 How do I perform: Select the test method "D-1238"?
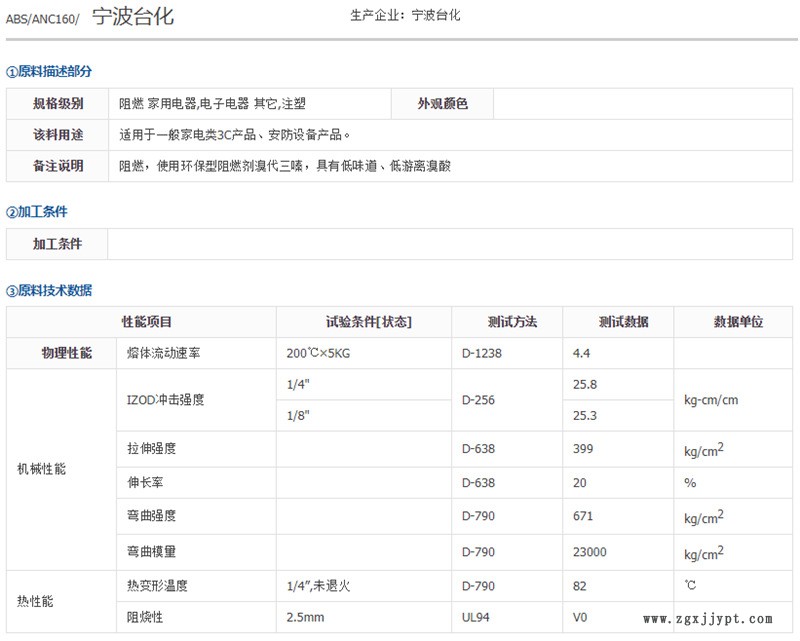tap(482, 353)
